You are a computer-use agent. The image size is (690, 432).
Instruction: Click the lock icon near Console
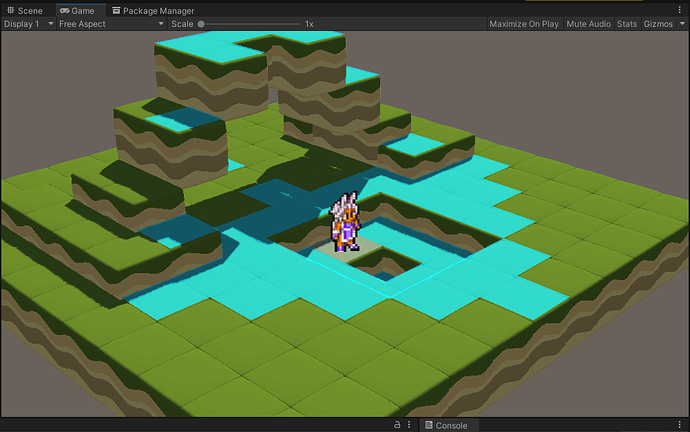[x=397, y=425]
